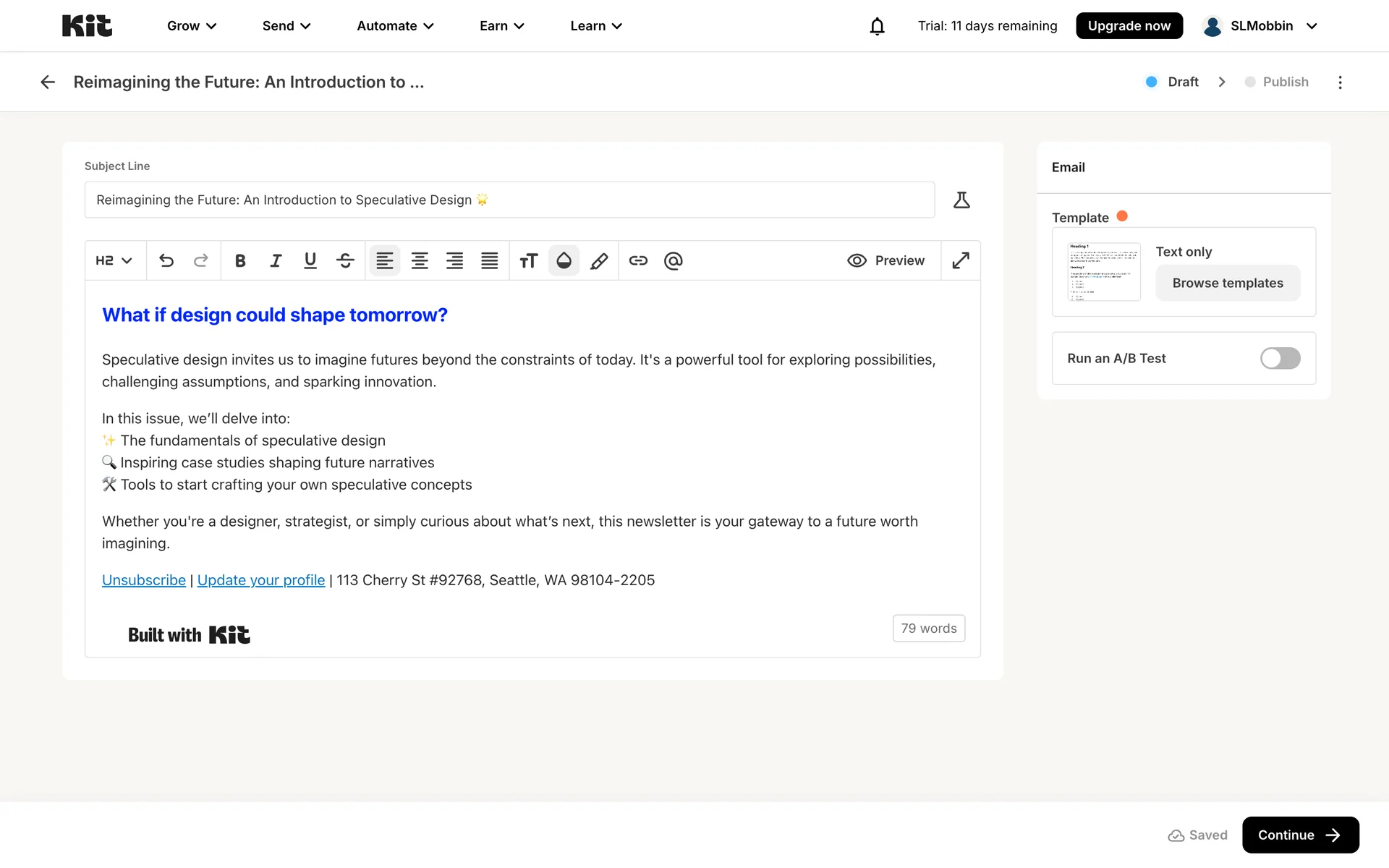
Task: Open the highlighter pen tool
Action: coord(599,260)
